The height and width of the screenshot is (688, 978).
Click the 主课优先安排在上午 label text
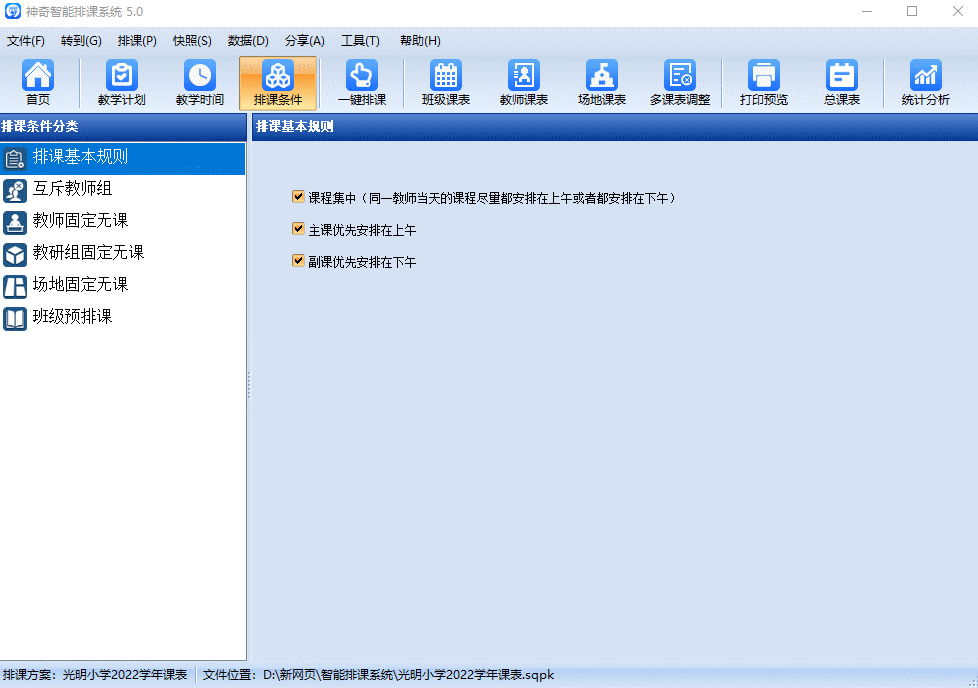[x=362, y=230]
